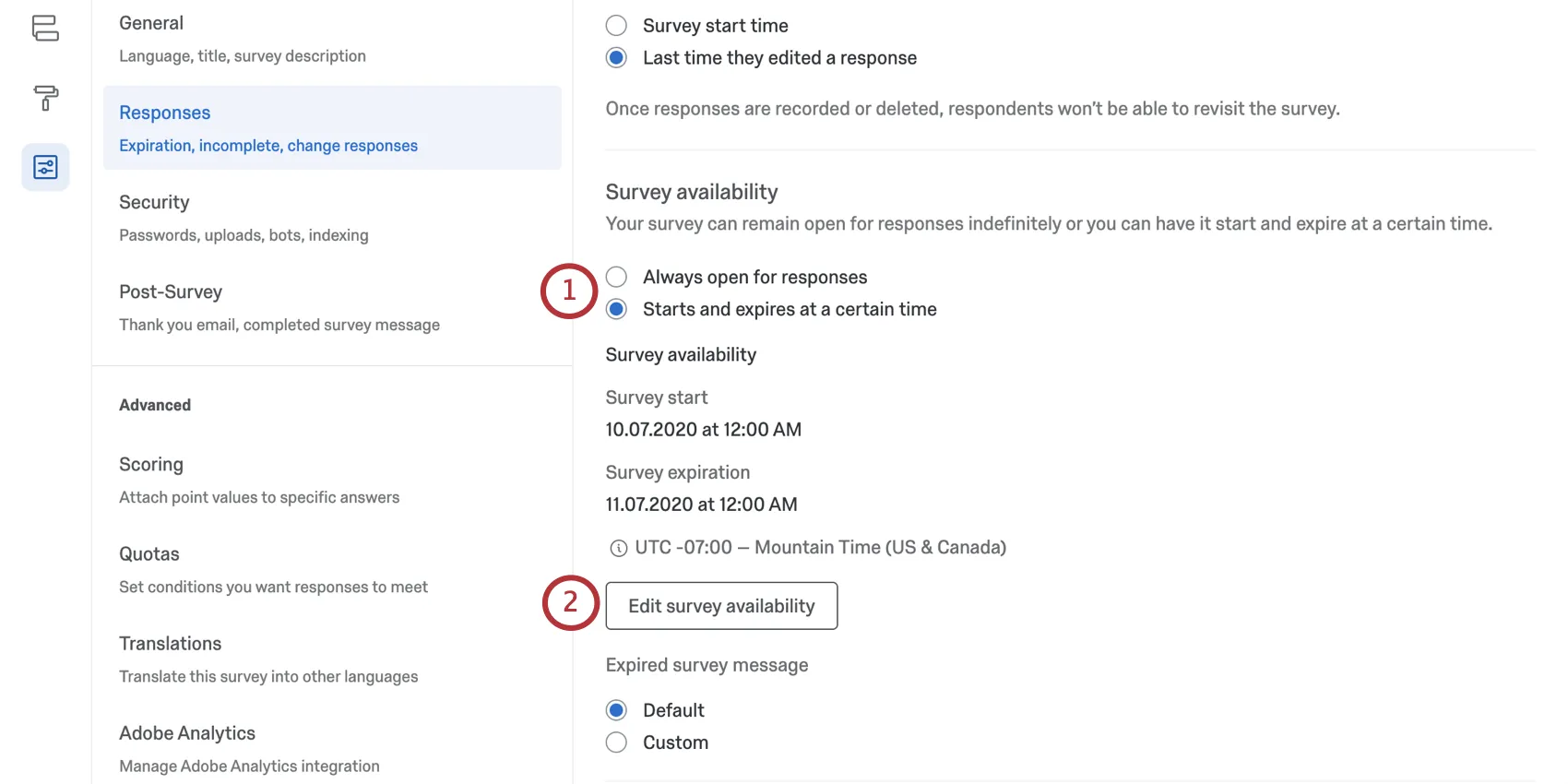Click the survey start date value
This screenshot has height=784, width=1568.
(703, 430)
